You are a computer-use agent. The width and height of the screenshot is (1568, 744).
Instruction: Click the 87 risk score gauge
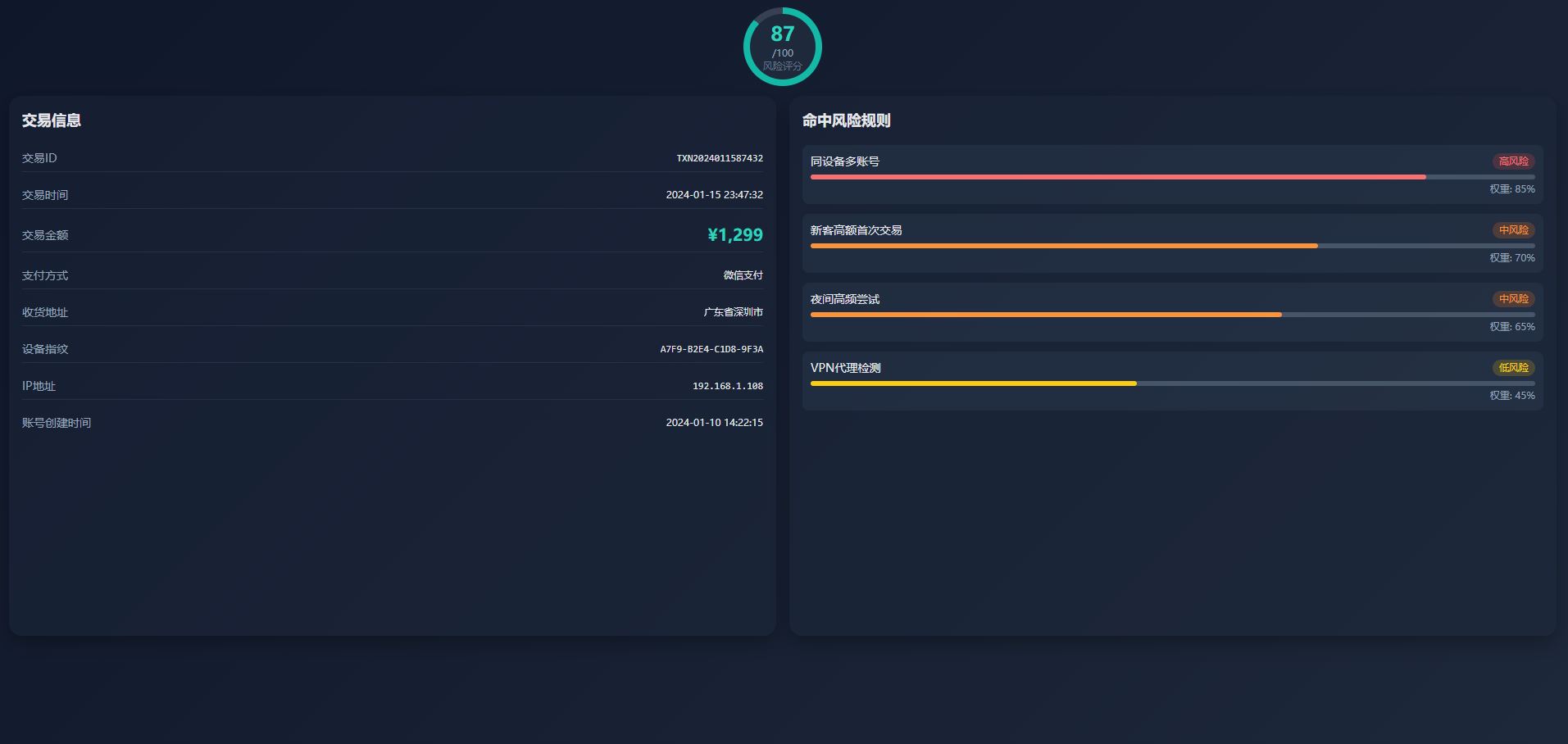[782, 47]
